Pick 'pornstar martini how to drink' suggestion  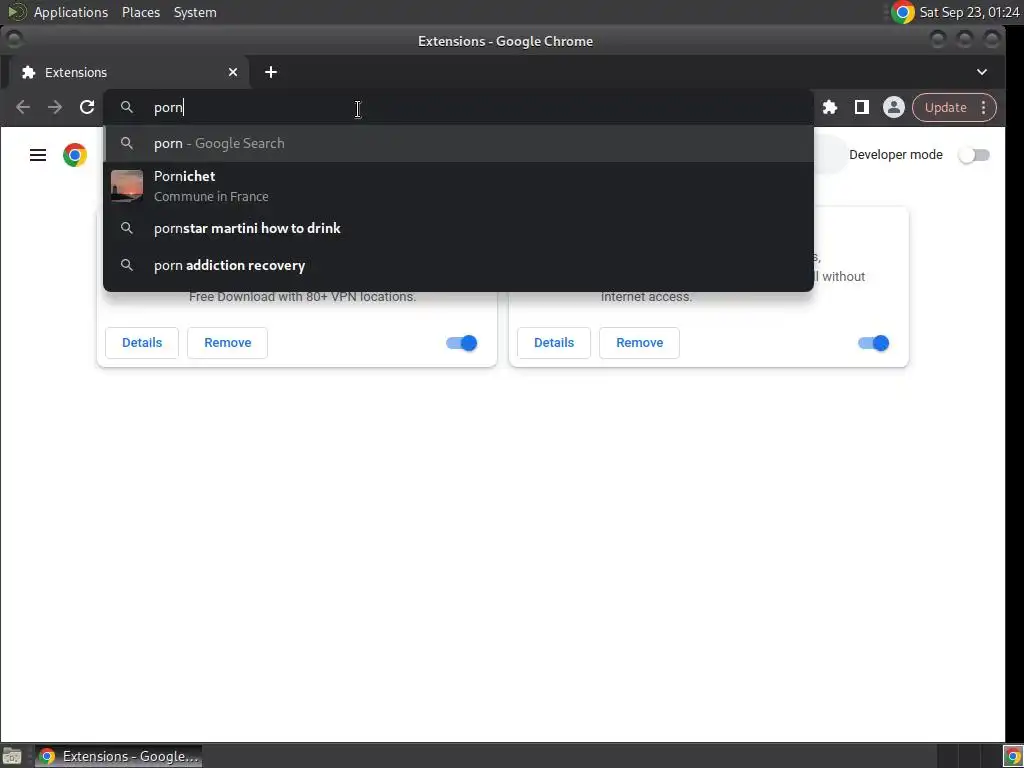[x=458, y=228]
